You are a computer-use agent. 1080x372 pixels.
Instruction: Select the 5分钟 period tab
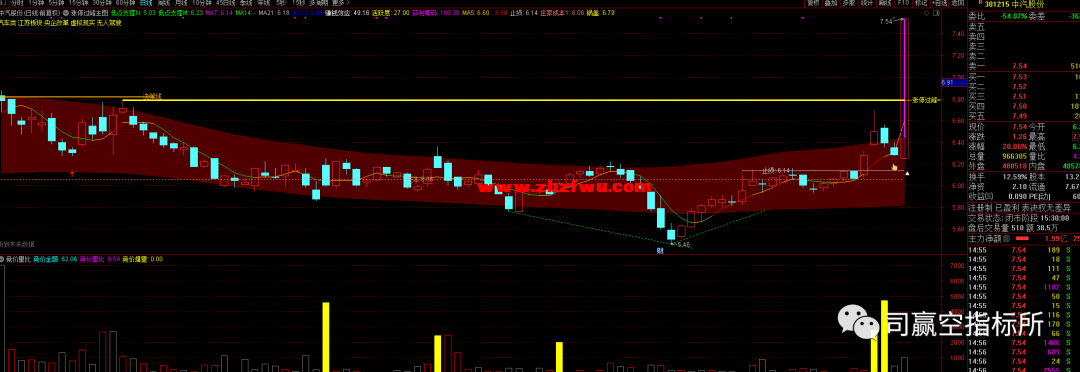pos(56,3)
